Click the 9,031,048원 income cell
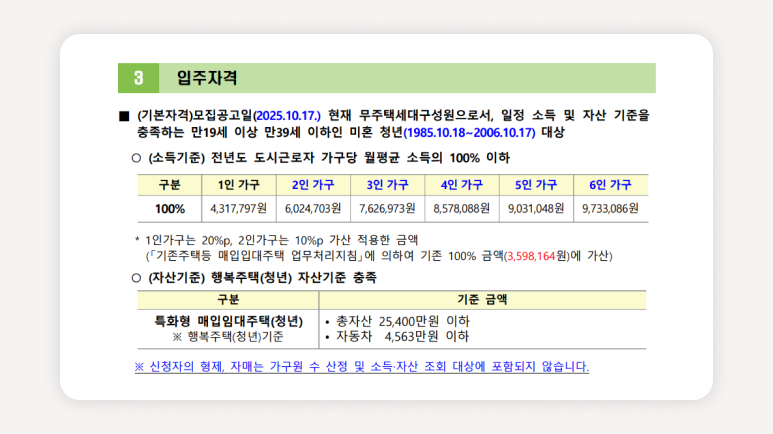773x434 pixels. coord(536,209)
